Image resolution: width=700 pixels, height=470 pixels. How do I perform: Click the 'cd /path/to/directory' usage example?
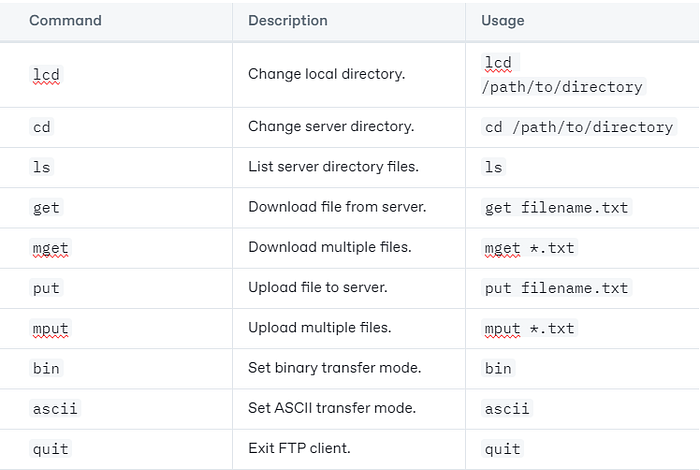[x=579, y=127]
